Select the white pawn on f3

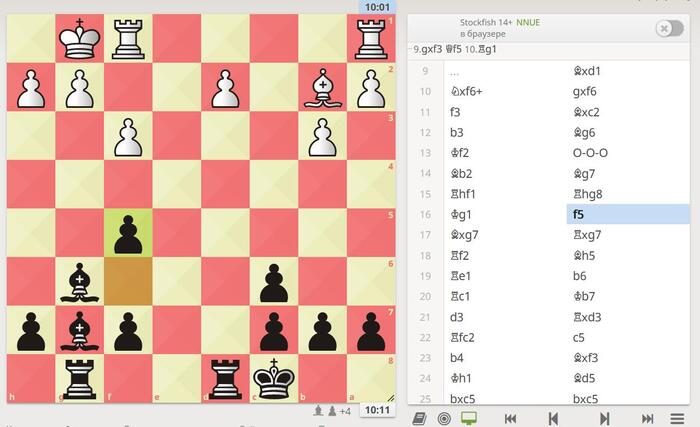pyautogui.click(x=128, y=136)
